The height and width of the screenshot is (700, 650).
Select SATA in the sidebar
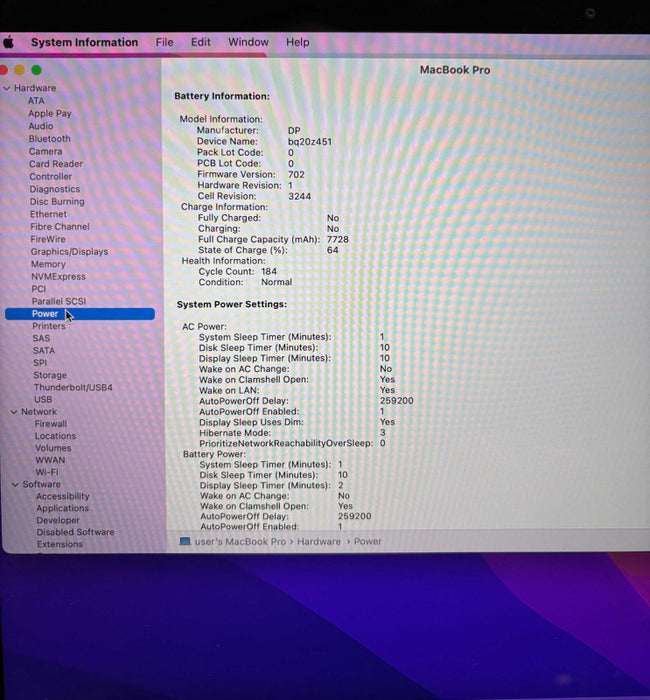point(44,350)
